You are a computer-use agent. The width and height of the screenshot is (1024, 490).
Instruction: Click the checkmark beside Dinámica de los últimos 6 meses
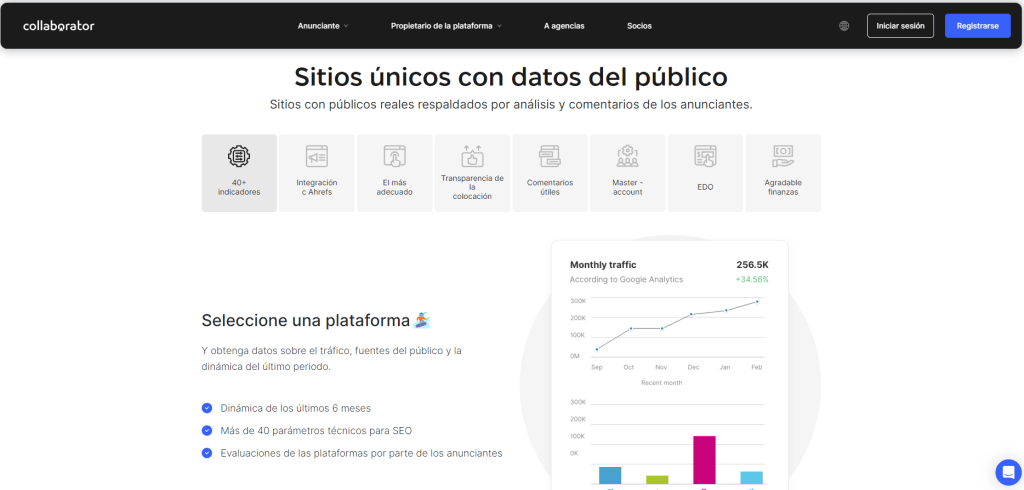click(207, 408)
